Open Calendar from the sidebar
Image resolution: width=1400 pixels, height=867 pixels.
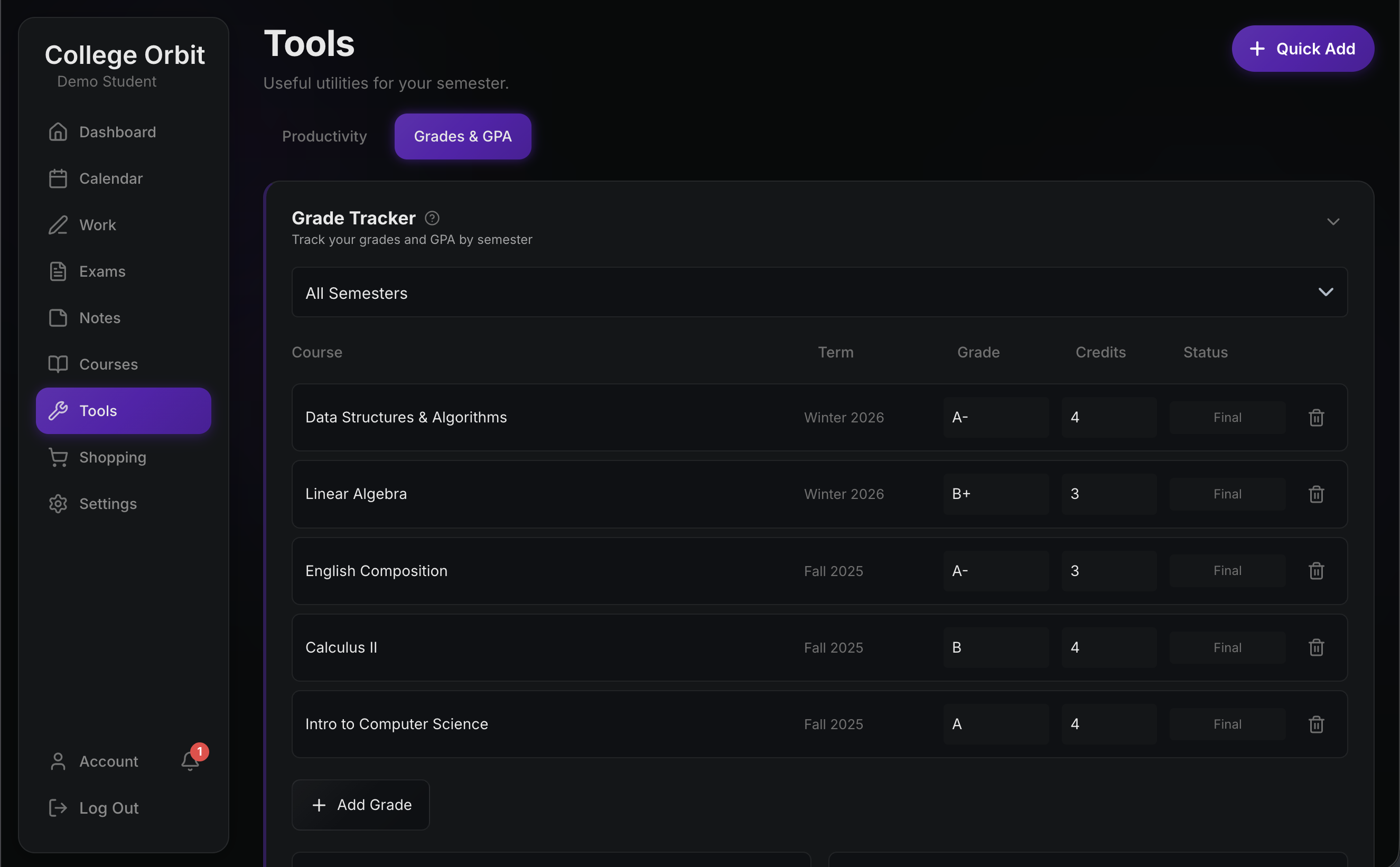pos(111,178)
